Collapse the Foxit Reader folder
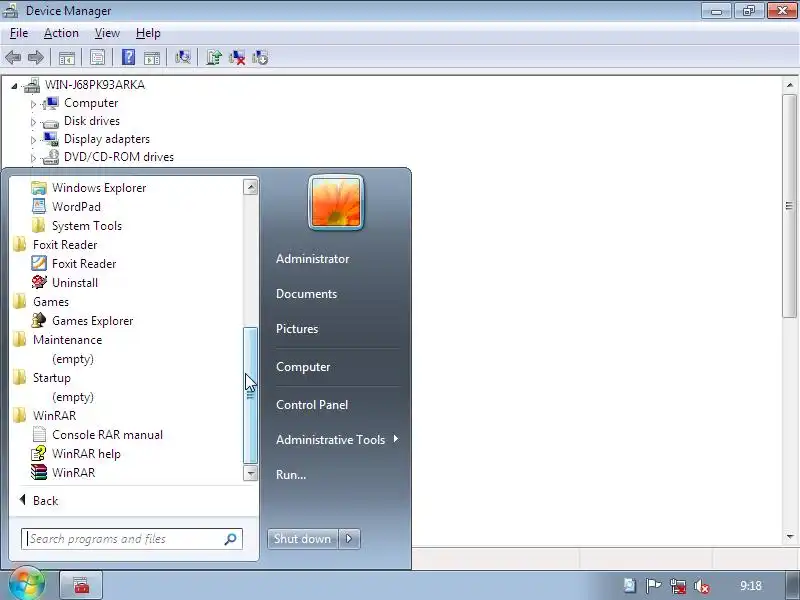Image resolution: width=800 pixels, height=600 pixels. pos(64,245)
